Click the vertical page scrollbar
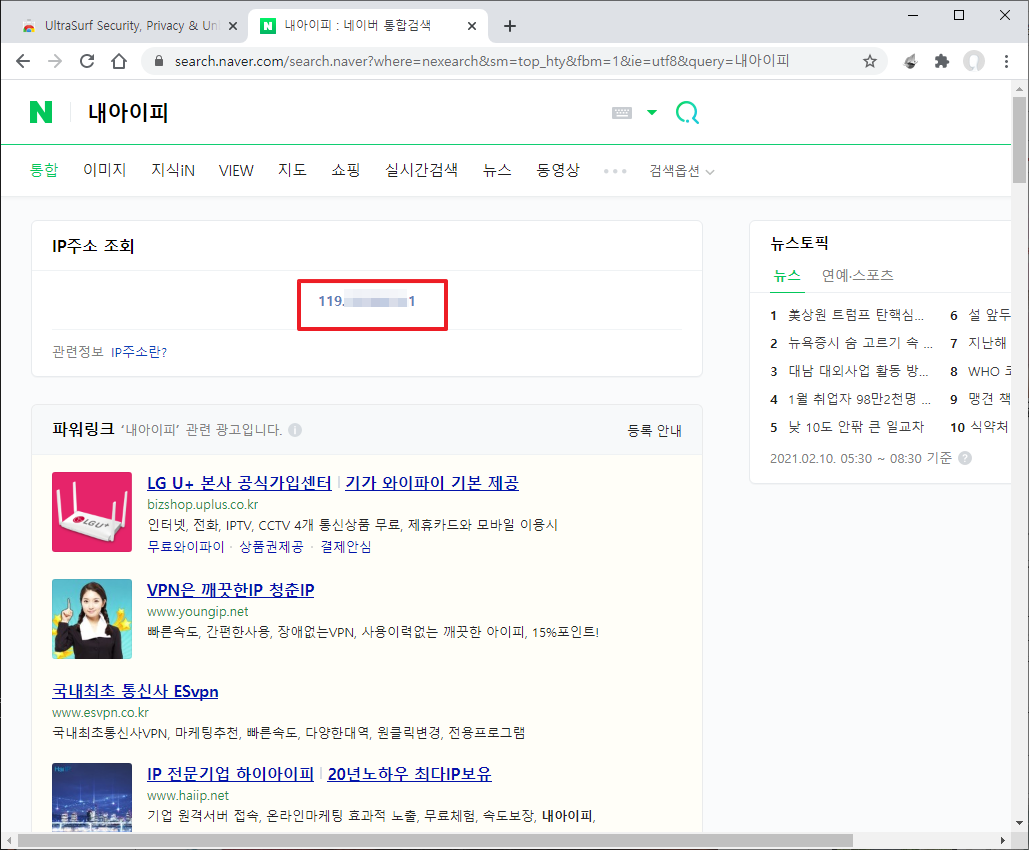The image size is (1029, 850). [x=1019, y=138]
